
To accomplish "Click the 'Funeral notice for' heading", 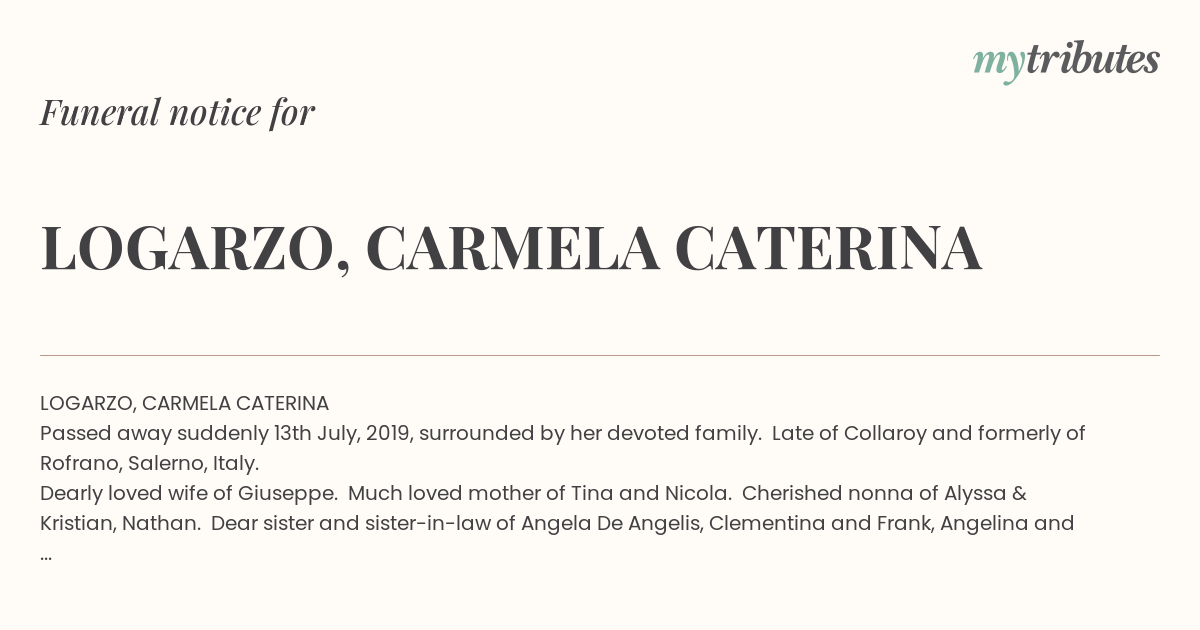I will (x=177, y=112).
